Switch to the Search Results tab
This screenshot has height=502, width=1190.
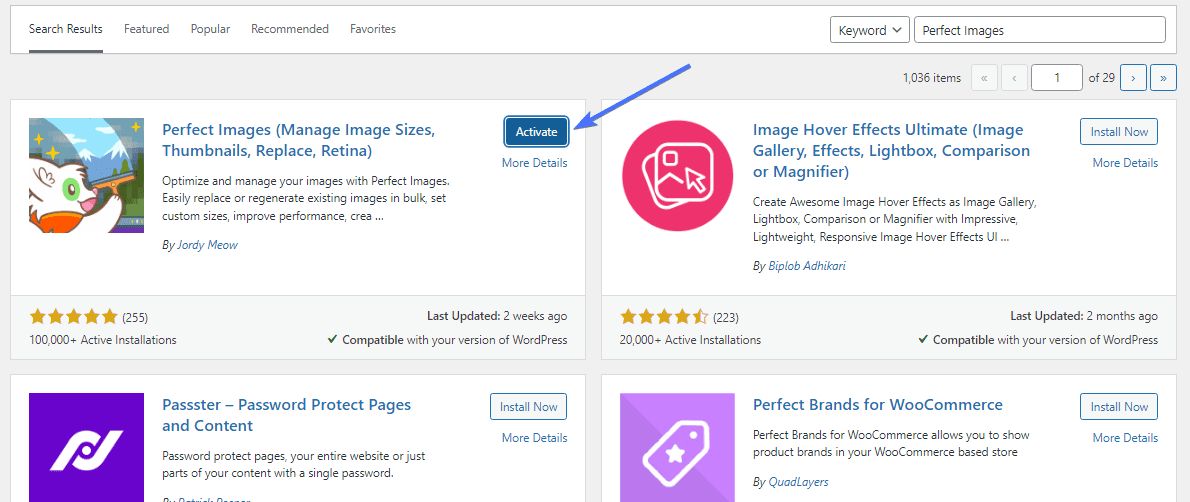pyautogui.click(x=65, y=30)
